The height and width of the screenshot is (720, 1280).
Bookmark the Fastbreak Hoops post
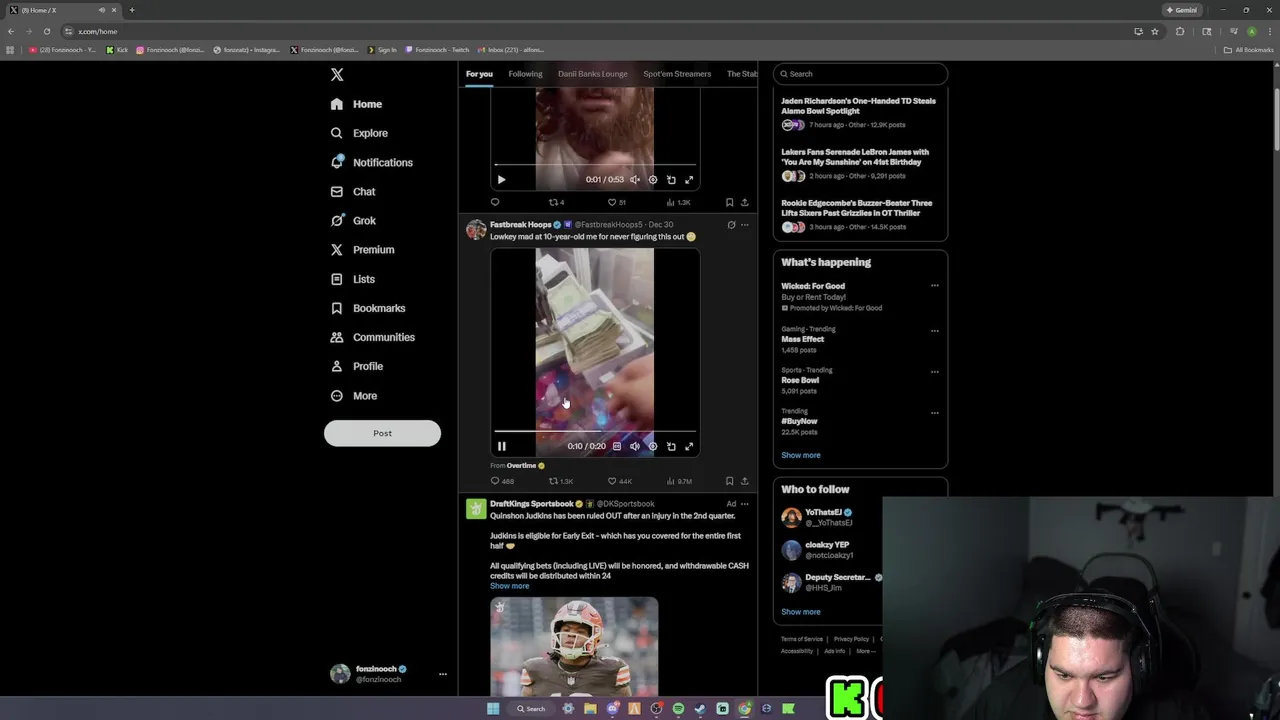pos(729,481)
